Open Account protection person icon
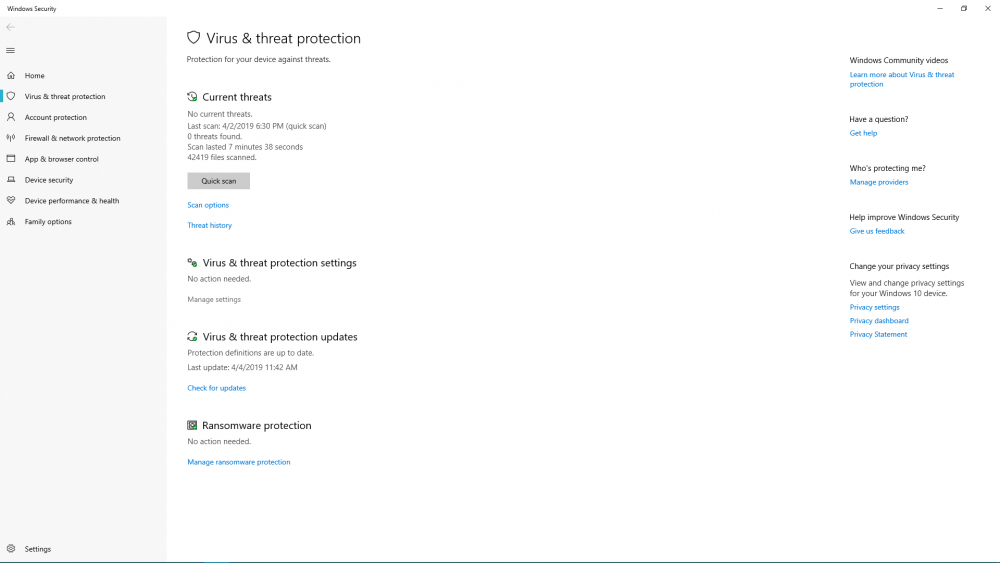Screen dimensions: 1000x563 tap(11, 118)
